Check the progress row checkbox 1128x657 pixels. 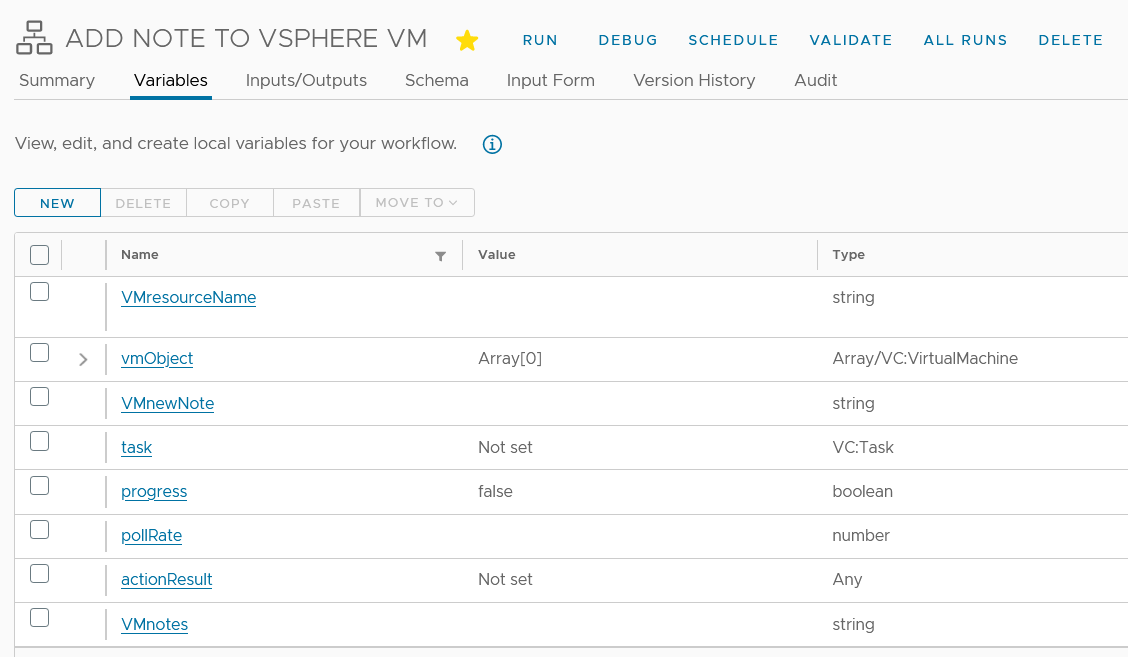[x=40, y=486]
